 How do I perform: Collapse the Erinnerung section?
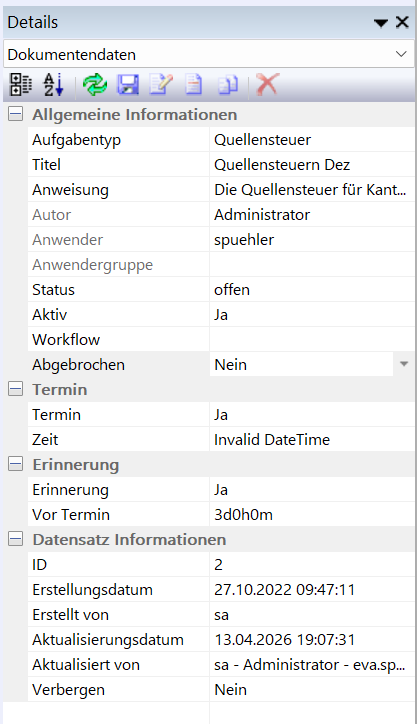pos(15,465)
